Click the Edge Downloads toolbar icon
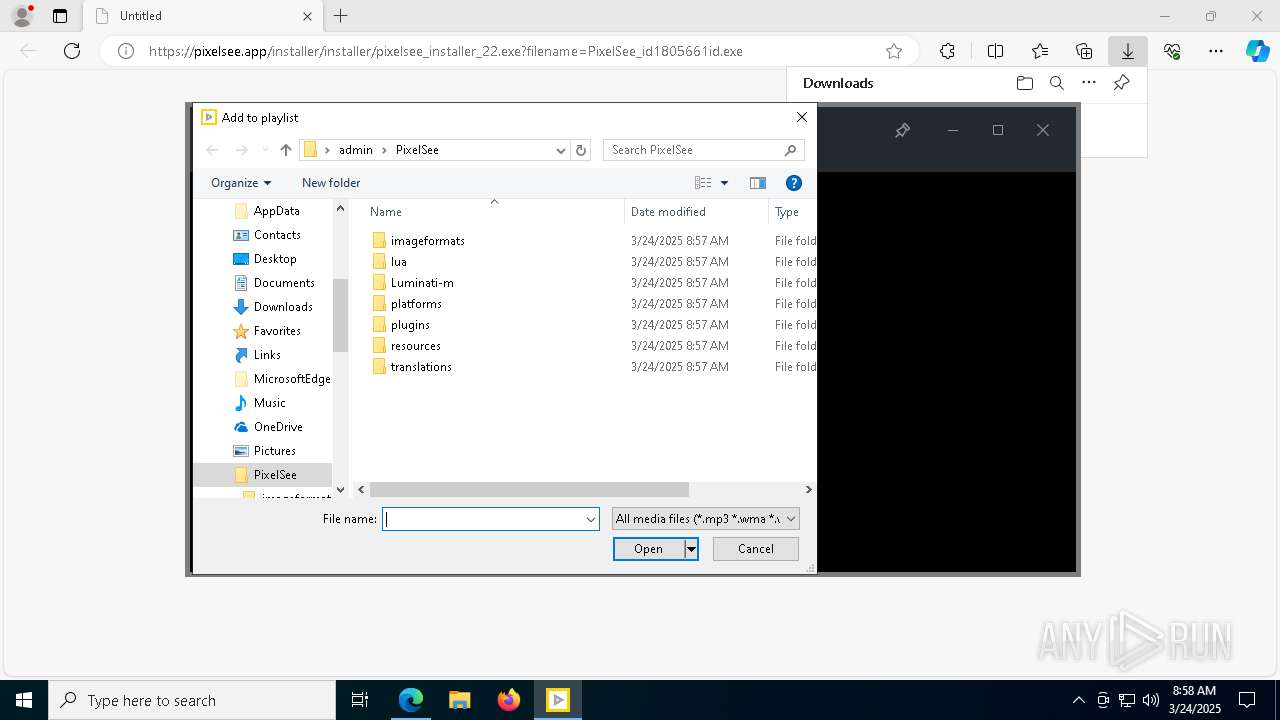Screen dimensions: 1280x720 pos(1128,51)
